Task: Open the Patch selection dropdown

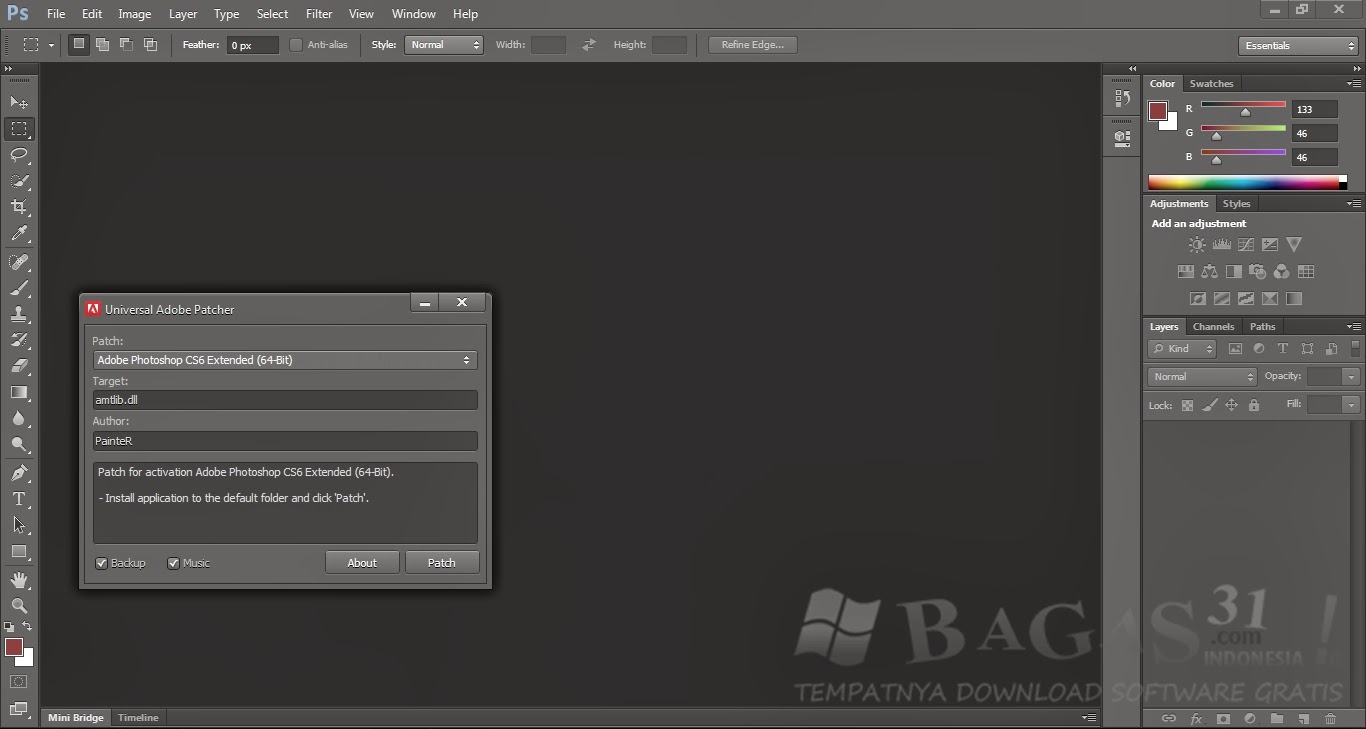Action: 285,360
